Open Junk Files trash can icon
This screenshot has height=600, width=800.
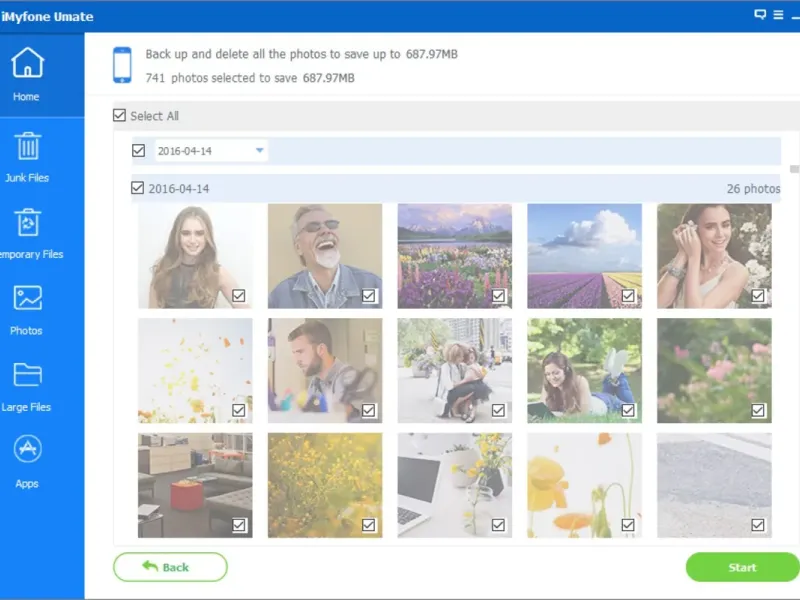28,146
